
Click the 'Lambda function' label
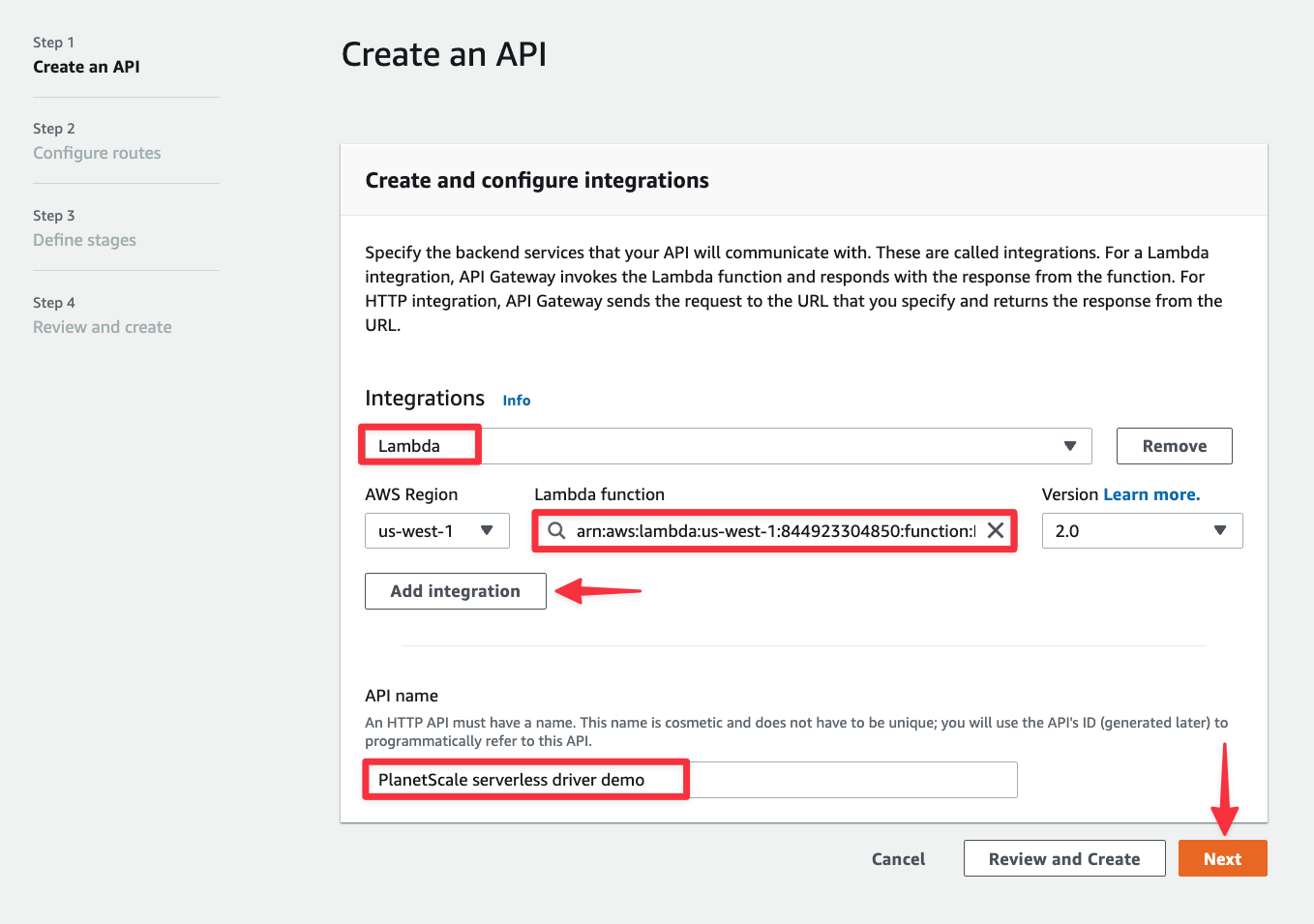tap(599, 494)
